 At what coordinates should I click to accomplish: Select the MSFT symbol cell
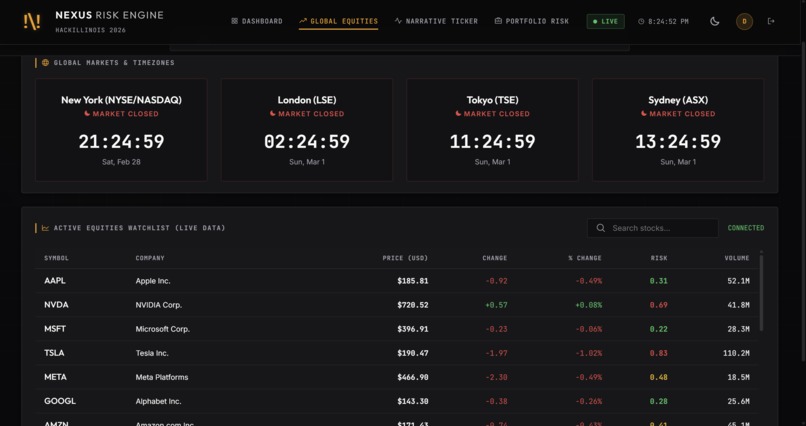[x=55, y=329]
